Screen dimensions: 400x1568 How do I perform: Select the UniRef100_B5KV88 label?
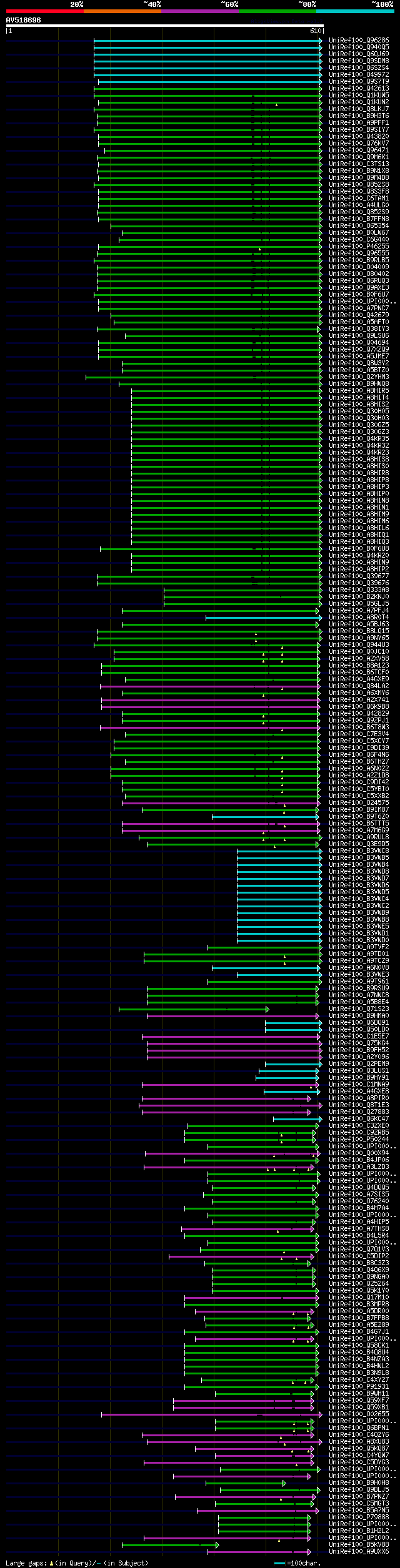click(x=359, y=1545)
